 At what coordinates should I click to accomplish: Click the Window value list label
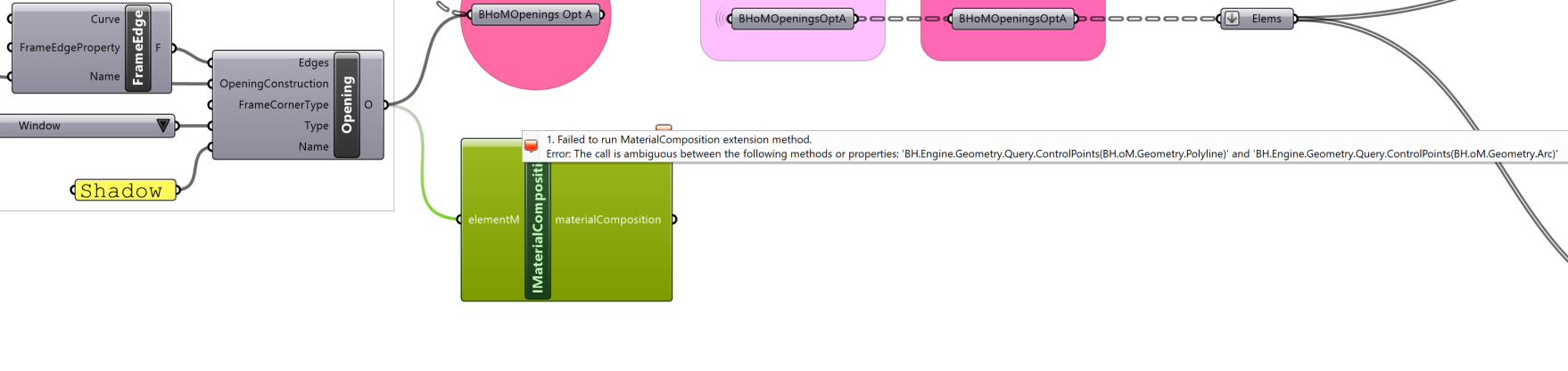click(40, 126)
